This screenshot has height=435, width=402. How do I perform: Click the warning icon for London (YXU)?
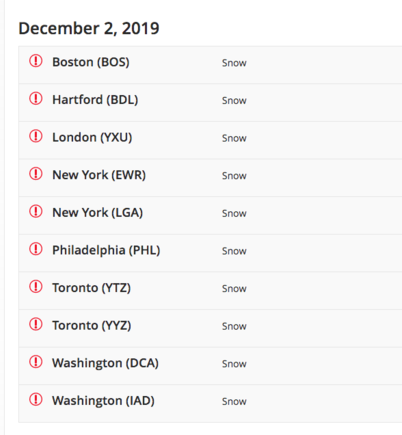tap(36, 136)
